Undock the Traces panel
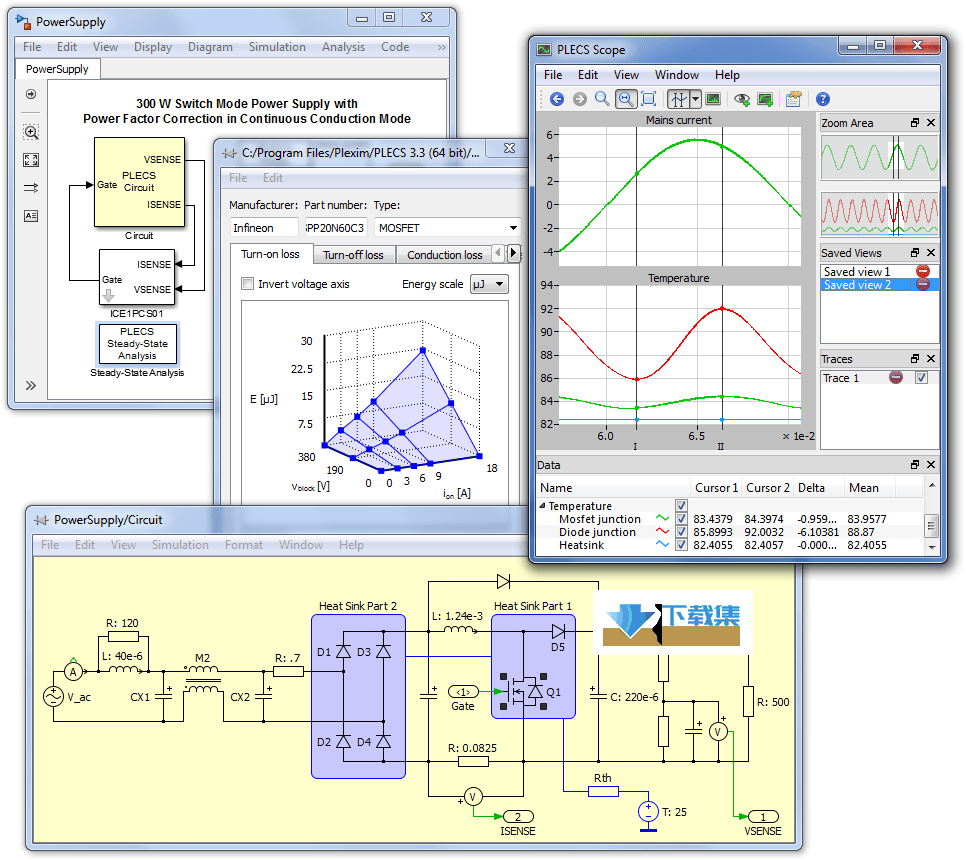 point(915,359)
